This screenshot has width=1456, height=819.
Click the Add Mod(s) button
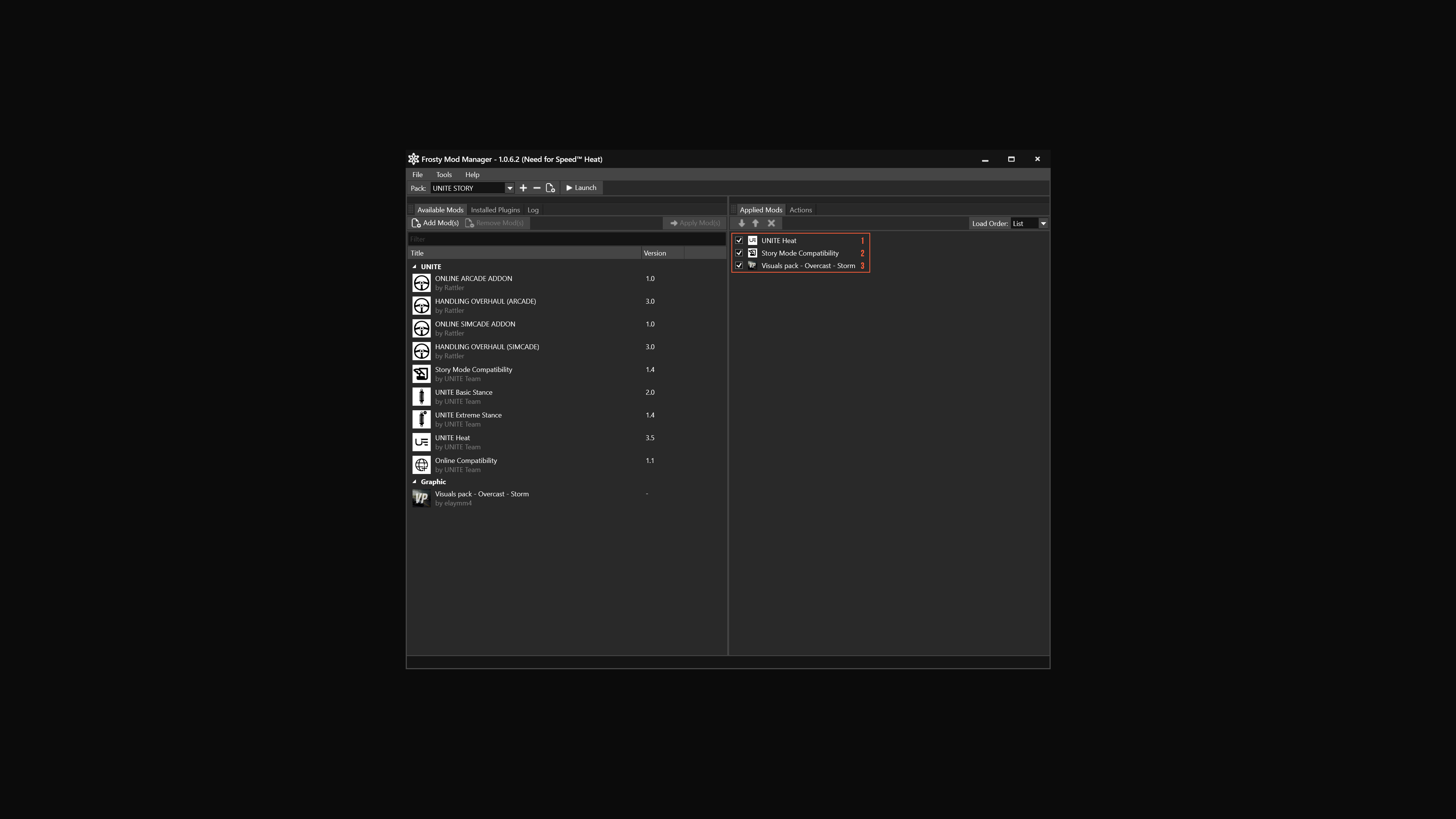(435, 223)
